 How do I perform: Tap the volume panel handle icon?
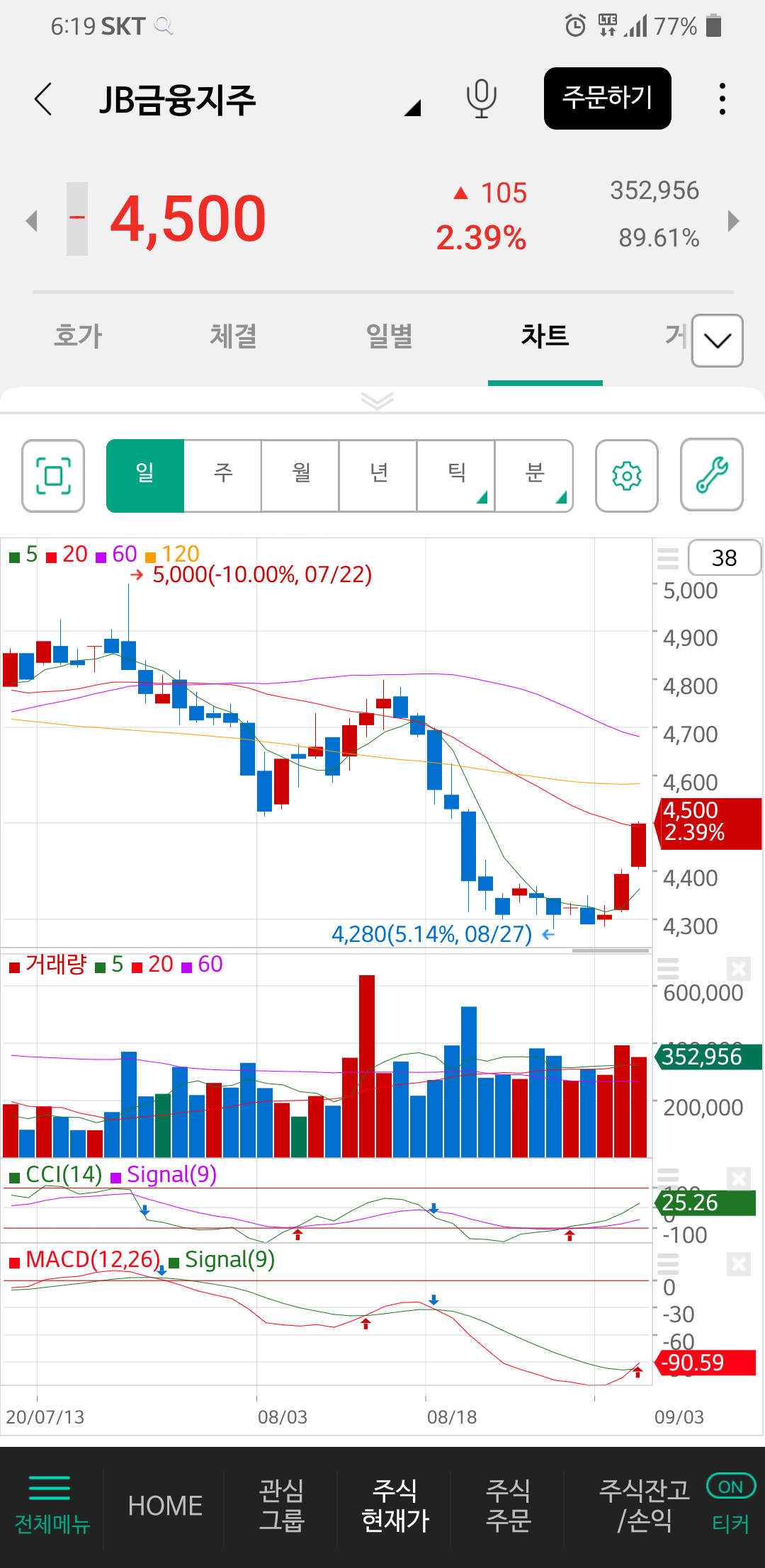tap(667, 968)
